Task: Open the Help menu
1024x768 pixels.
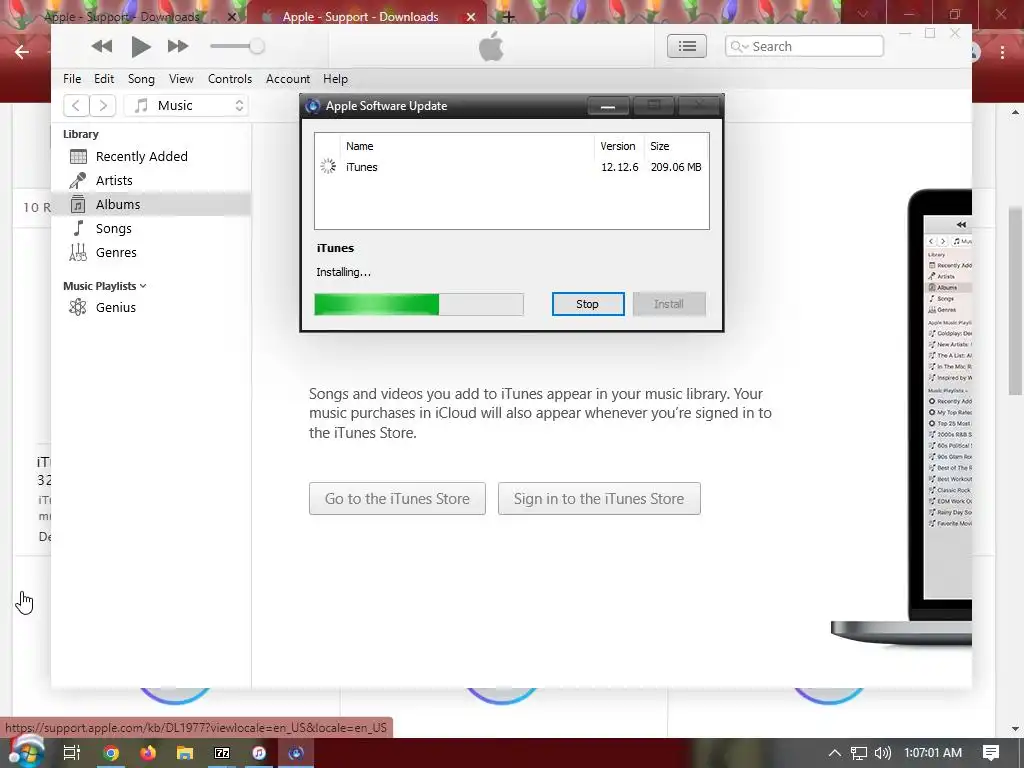Action: [x=335, y=79]
